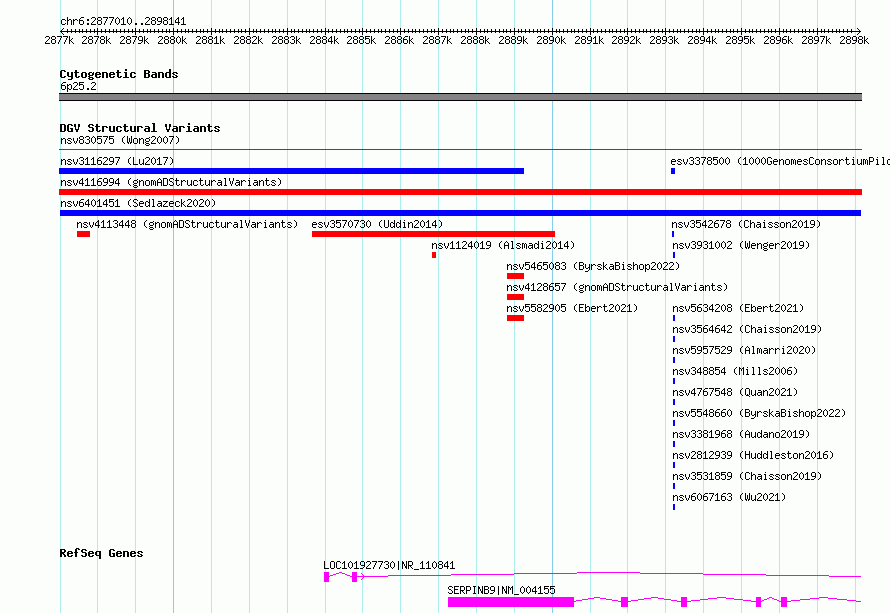Select the SERPINB9|NM_004155 gene label
Viewport: 890px width, 613px height.
click(501, 590)
